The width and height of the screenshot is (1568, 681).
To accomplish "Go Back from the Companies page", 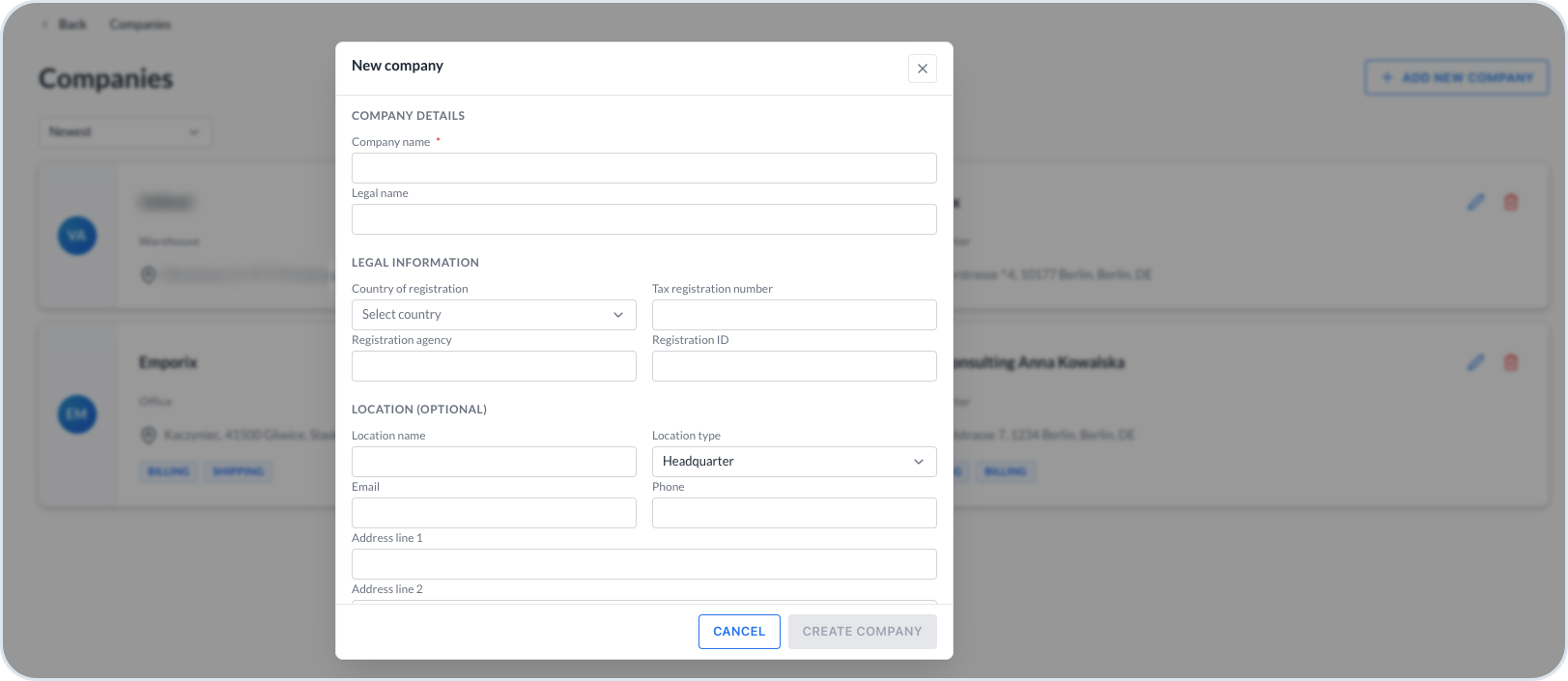I will [x=65, y=24].
